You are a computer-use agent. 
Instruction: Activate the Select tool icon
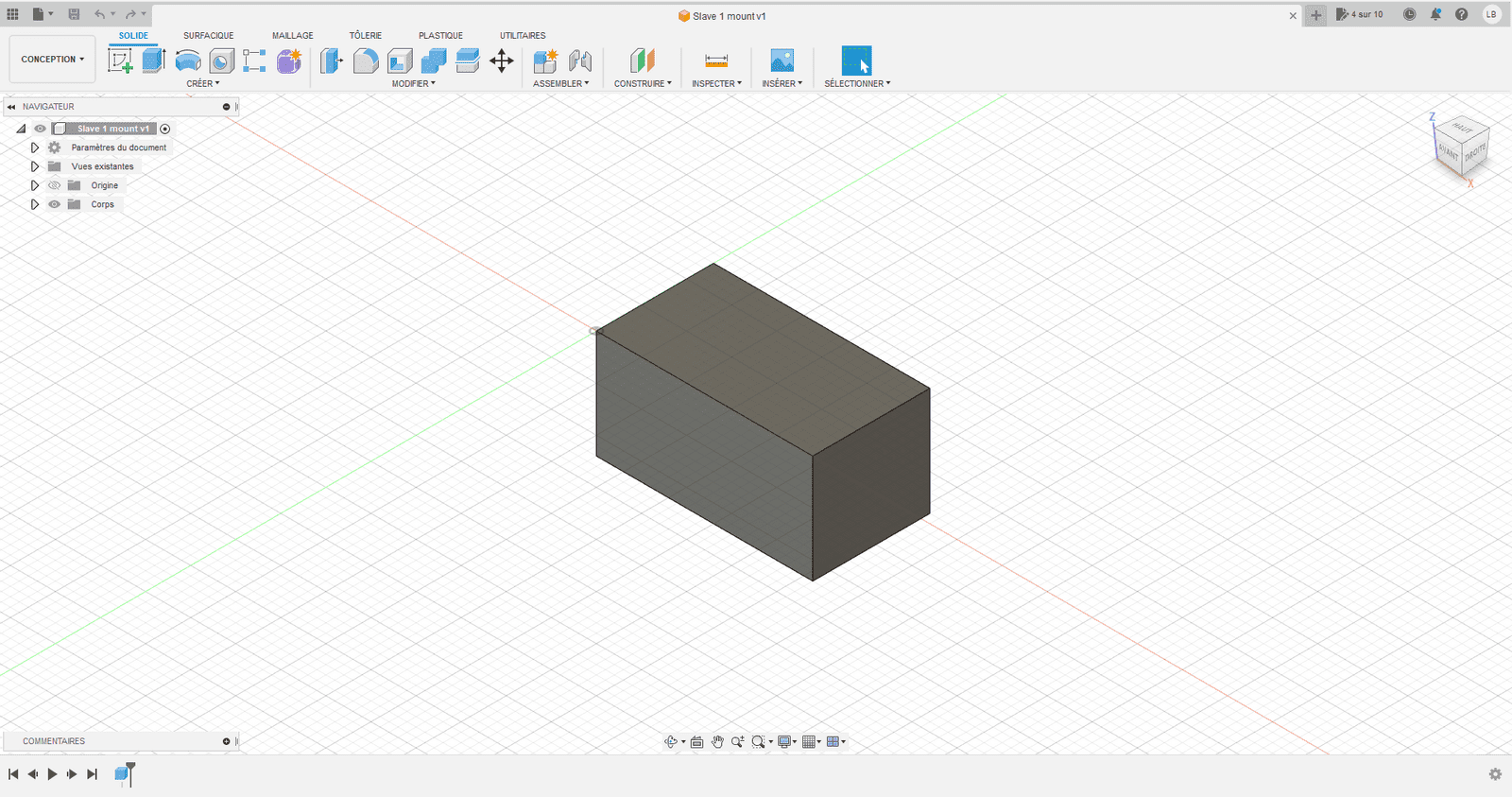click(x=856, y=61)
